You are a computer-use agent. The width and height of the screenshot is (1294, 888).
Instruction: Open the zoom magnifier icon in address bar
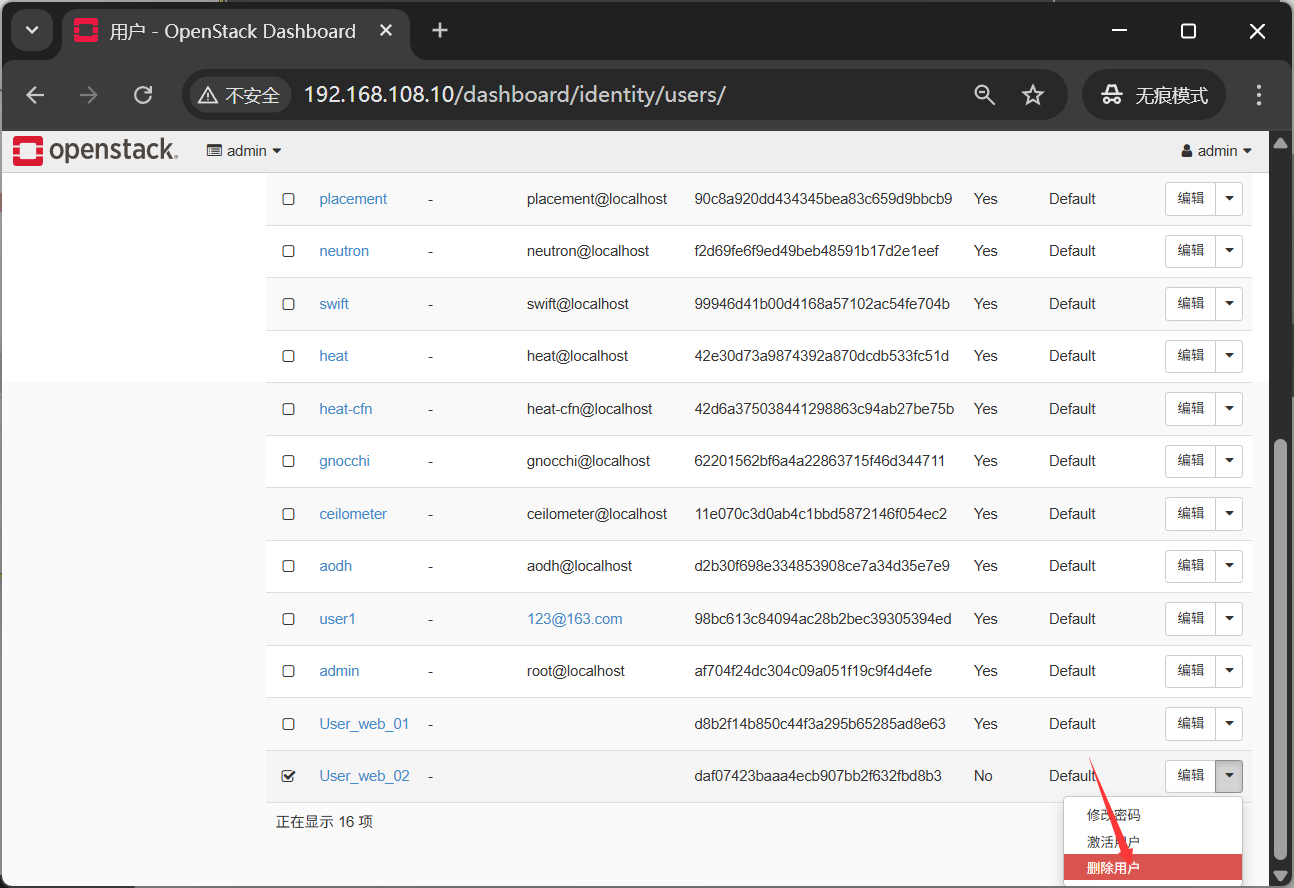pyautogui.click(x=985, y=95)
